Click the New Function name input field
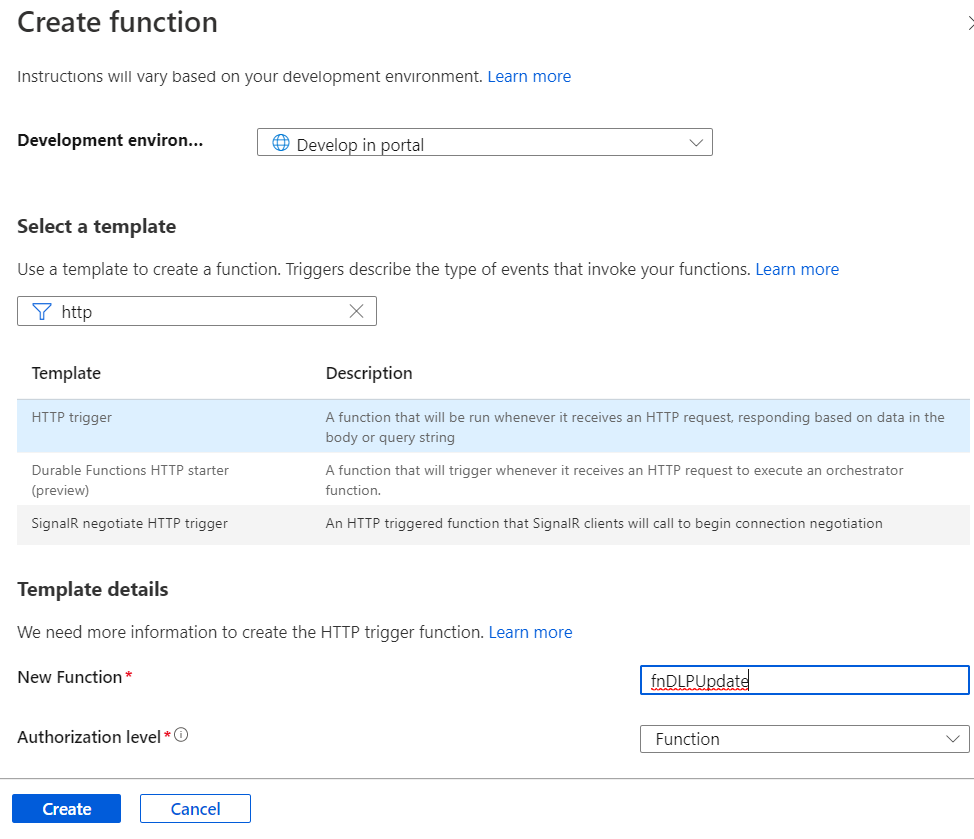The height and width of the screenshot is (839, 974). [x=804, y=680]
